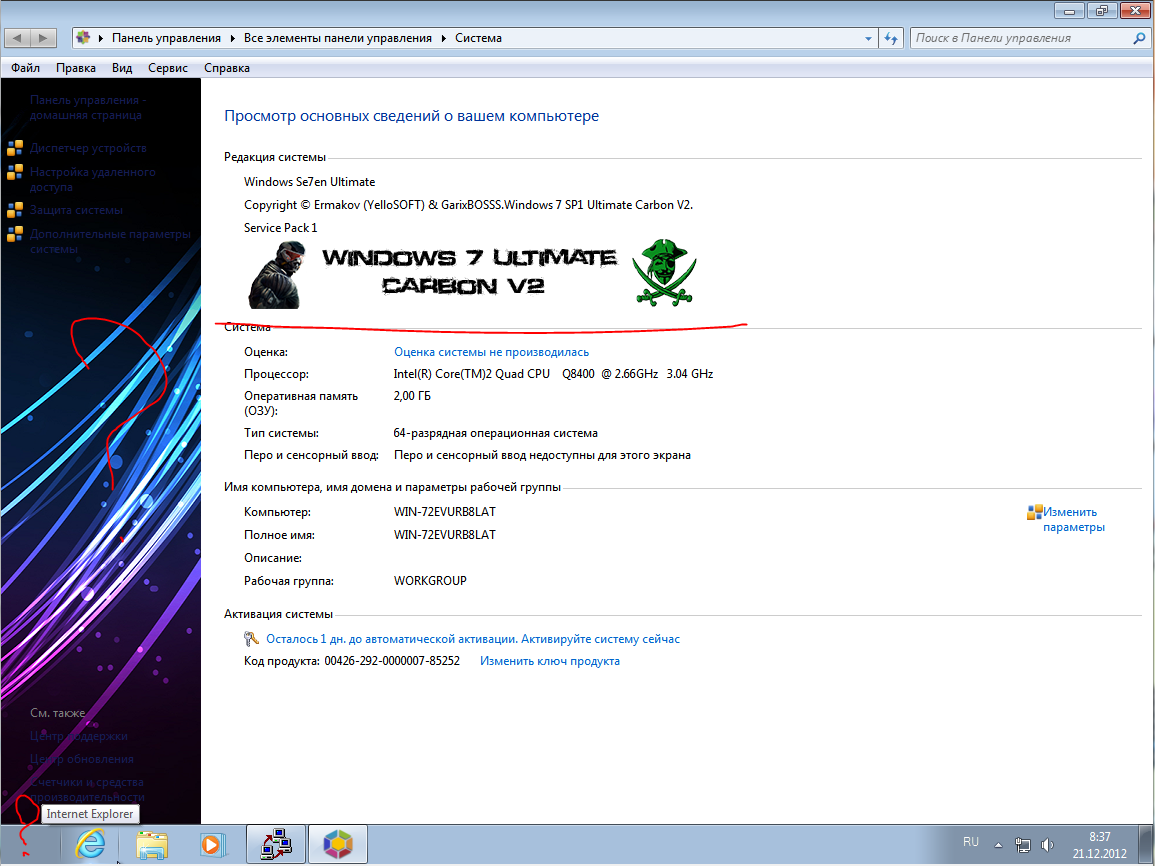
Task: Click the shield icon for Защита системы
Action: click(x=15, y=211)
